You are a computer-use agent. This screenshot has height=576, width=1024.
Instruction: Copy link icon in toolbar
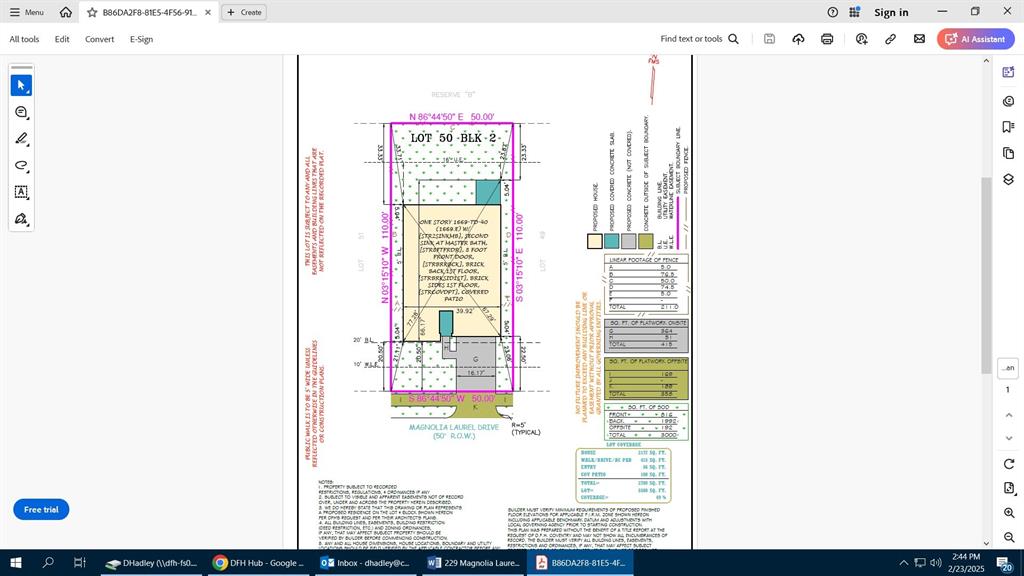[x=890, y=39]
